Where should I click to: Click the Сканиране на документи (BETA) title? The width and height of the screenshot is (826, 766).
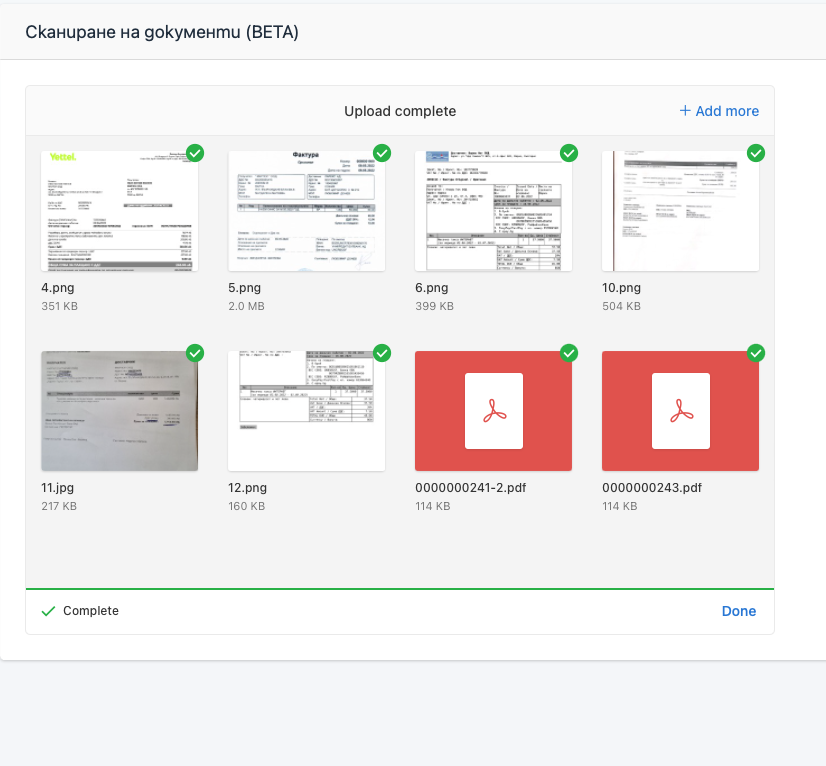pyautogui.click(x=162, y=32)
